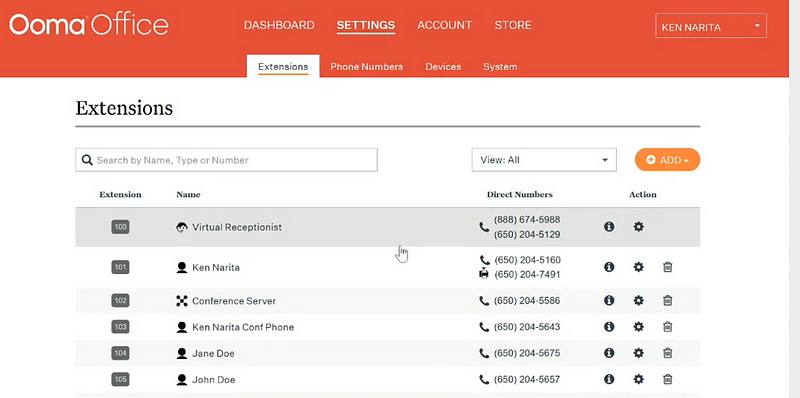
Task: Open the Store menu
Action: pyautogui.click(x=513, y=25)
